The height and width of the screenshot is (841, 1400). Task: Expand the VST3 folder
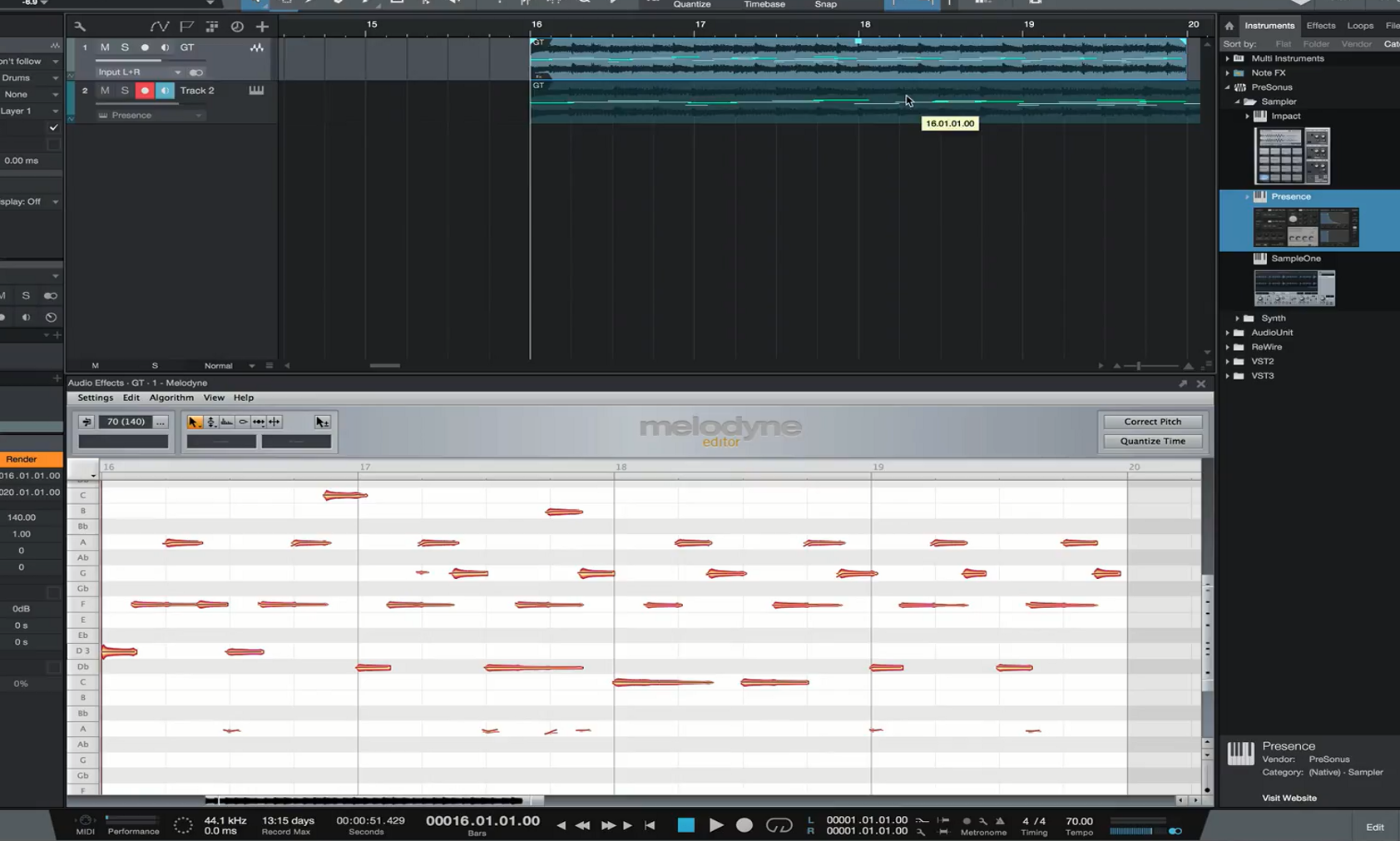click(1227, 376)
